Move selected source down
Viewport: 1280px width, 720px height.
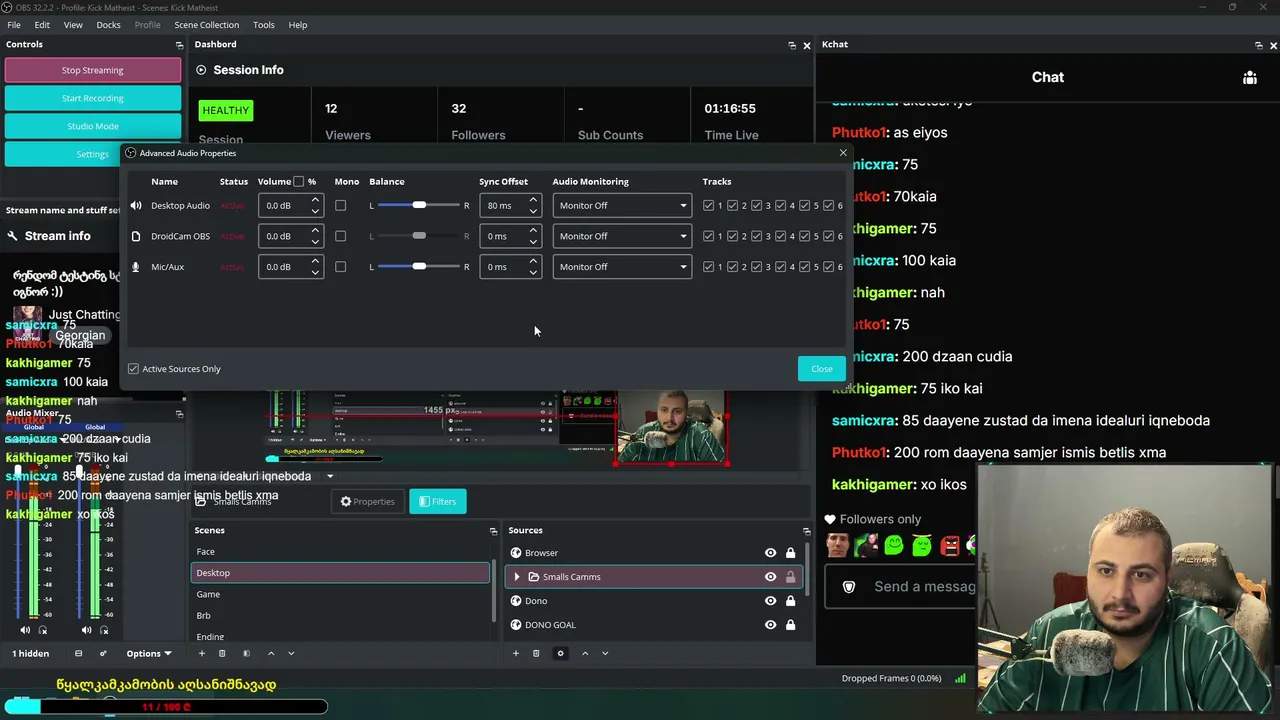[x=605, y=653]
